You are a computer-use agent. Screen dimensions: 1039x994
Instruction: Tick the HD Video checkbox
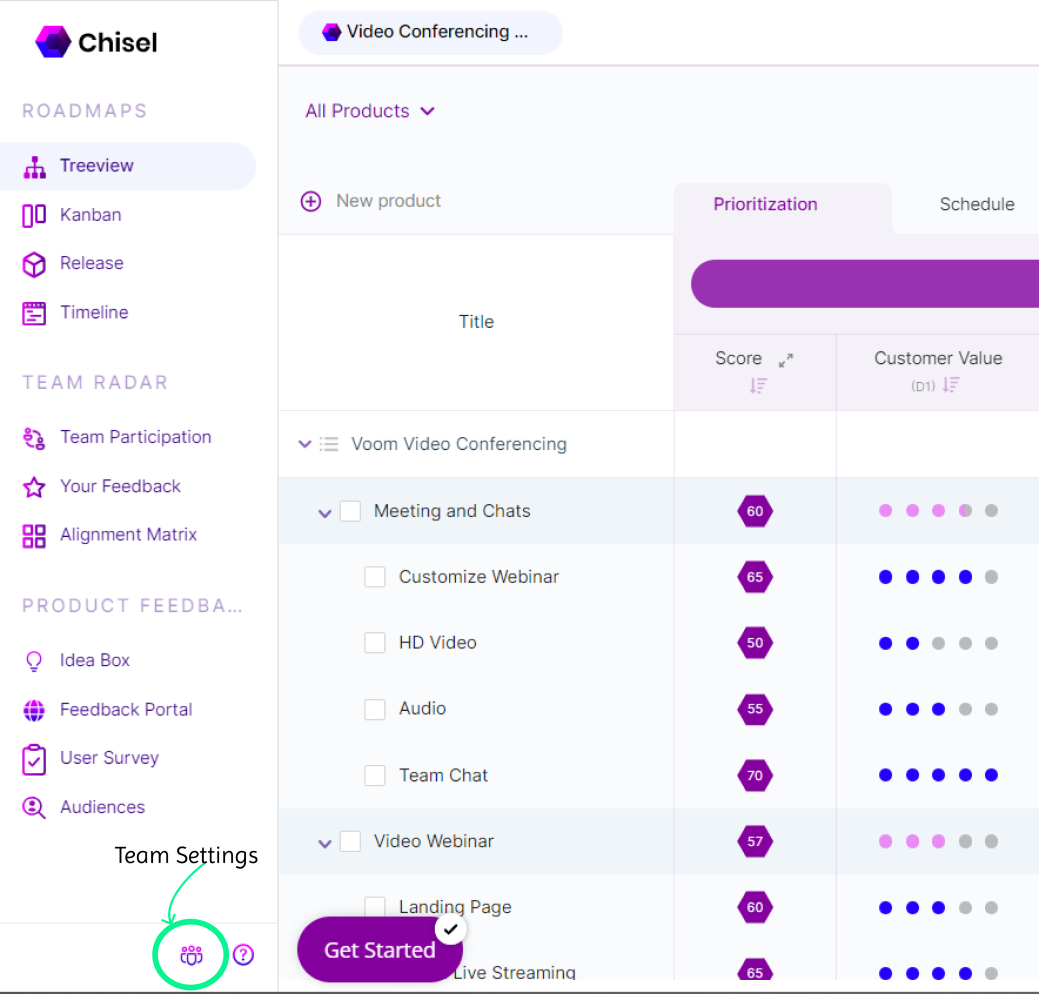coord(375,642)
